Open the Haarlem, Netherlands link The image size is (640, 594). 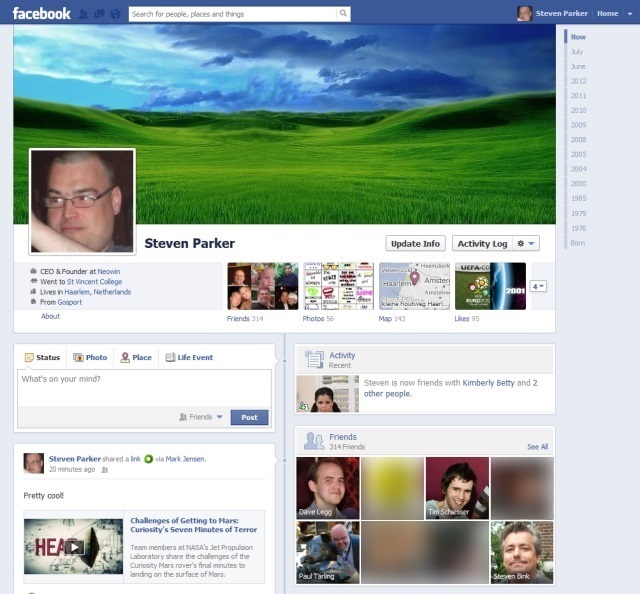pyautogui.click(x=98, y=292)
